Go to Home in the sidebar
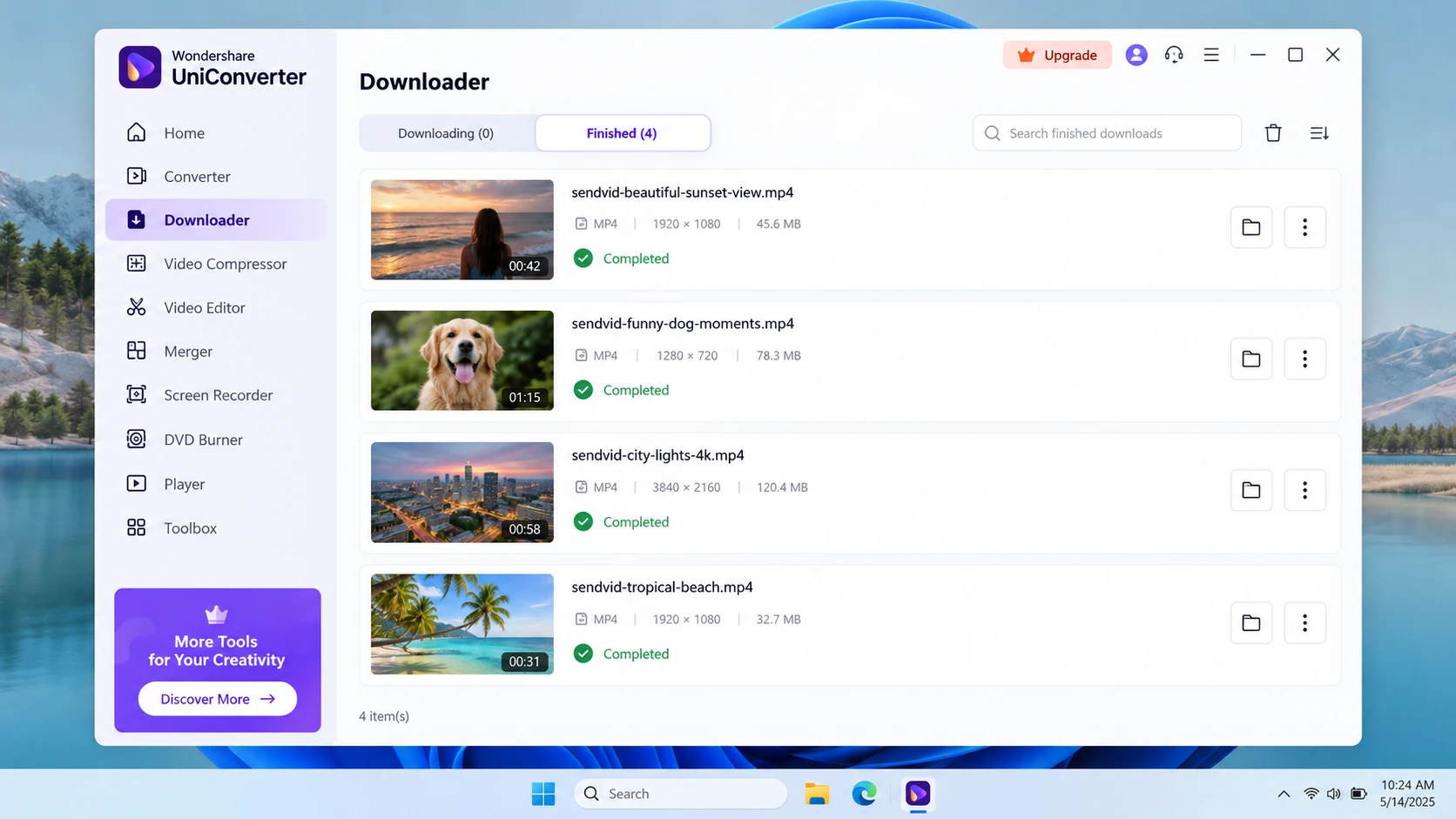This screenshot has width=1456, height=819. point(216,133)
